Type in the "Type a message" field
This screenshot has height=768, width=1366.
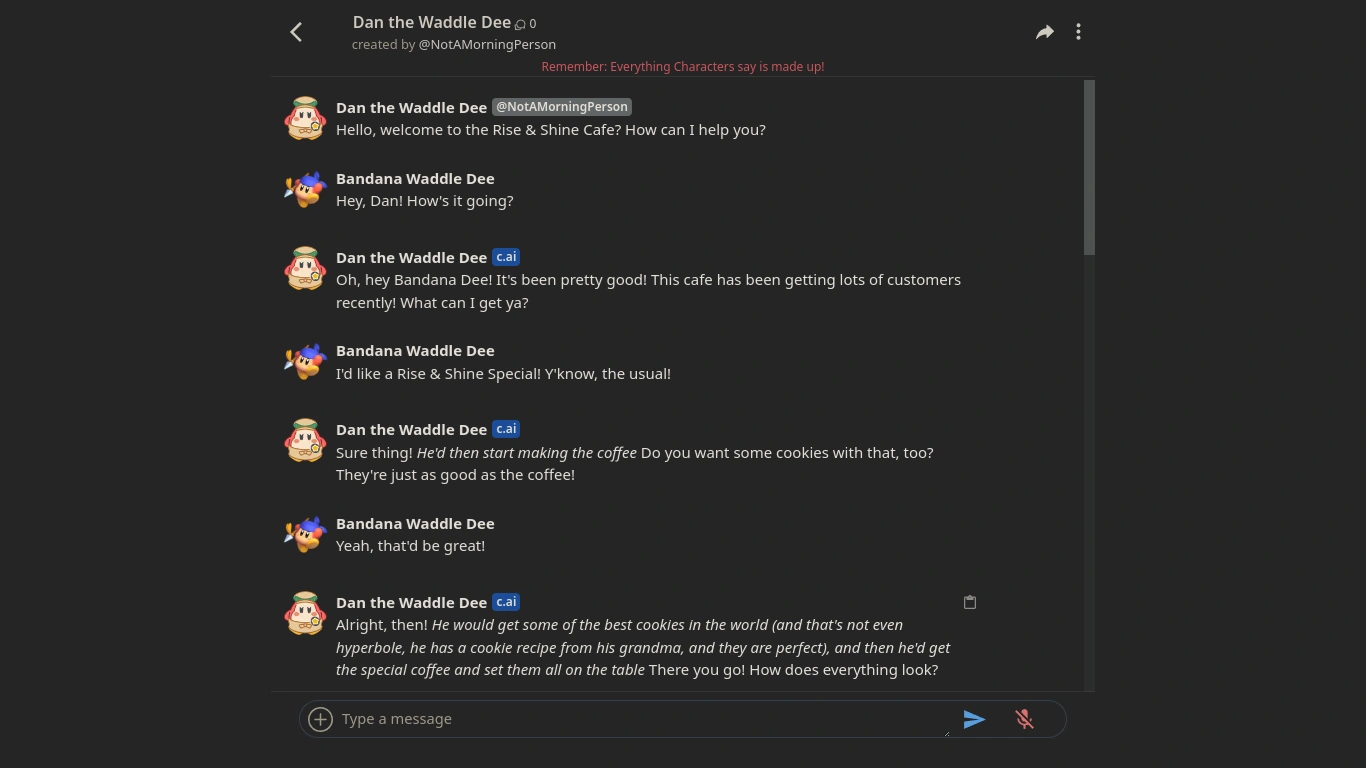pyautogui.click(x=640, y=719)
